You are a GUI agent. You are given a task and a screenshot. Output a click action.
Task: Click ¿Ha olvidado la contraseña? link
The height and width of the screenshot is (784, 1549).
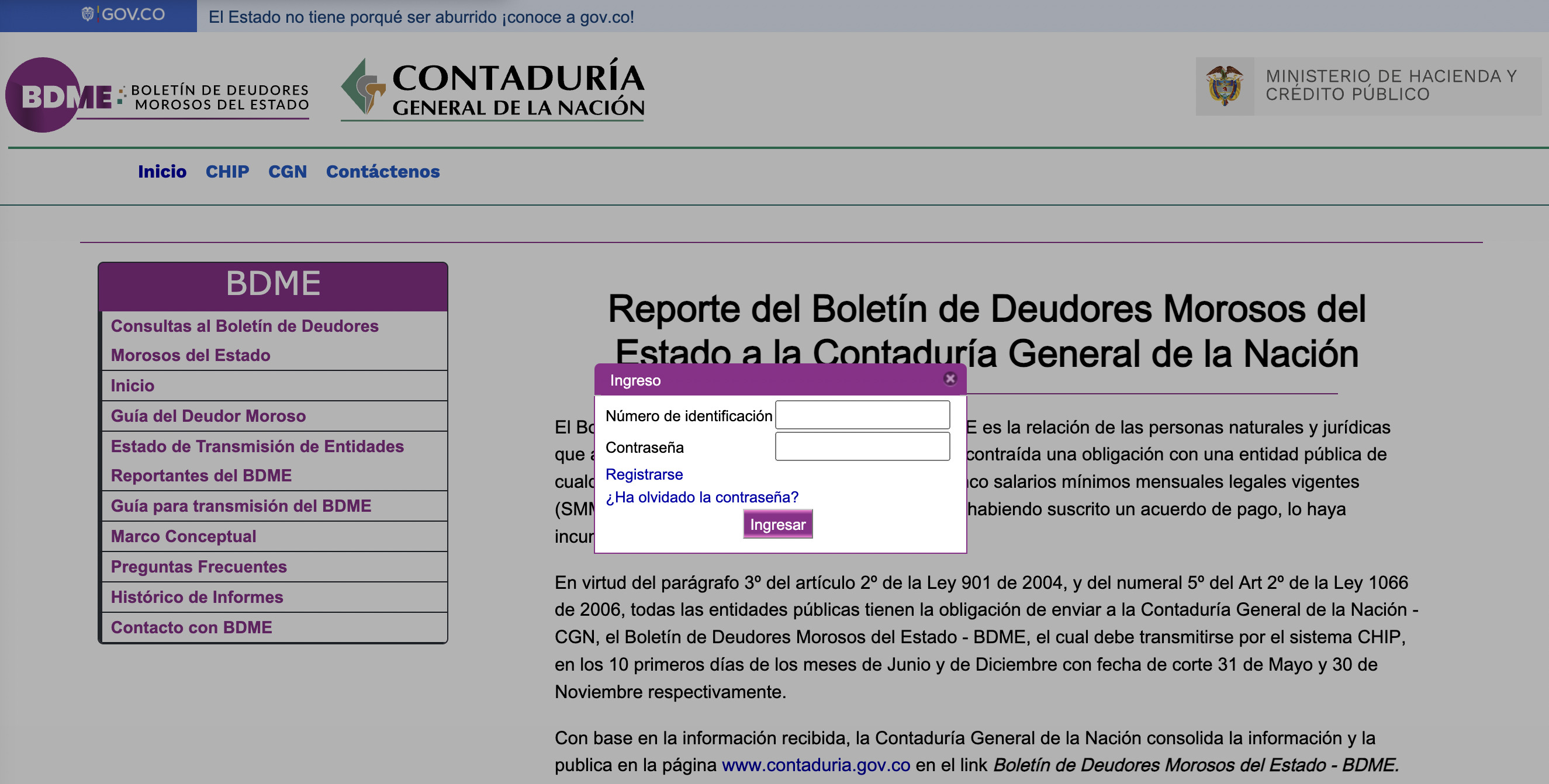click(701, 497)
